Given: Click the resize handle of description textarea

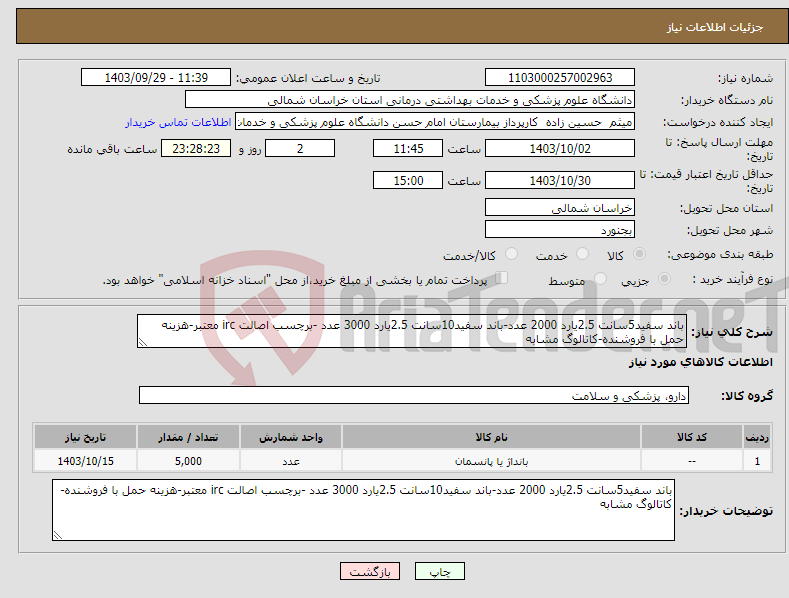Looking at the screenshot, I should point(143,342).
